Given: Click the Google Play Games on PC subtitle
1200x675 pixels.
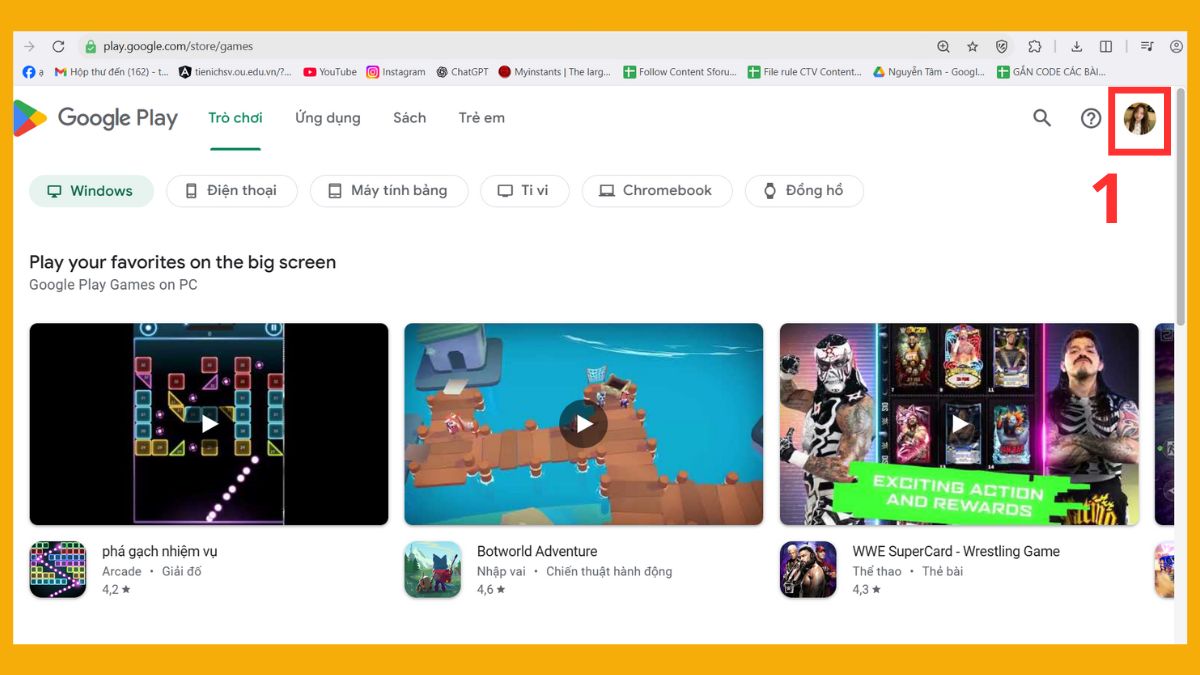Looking at the screenshot, I should (113, 285).
